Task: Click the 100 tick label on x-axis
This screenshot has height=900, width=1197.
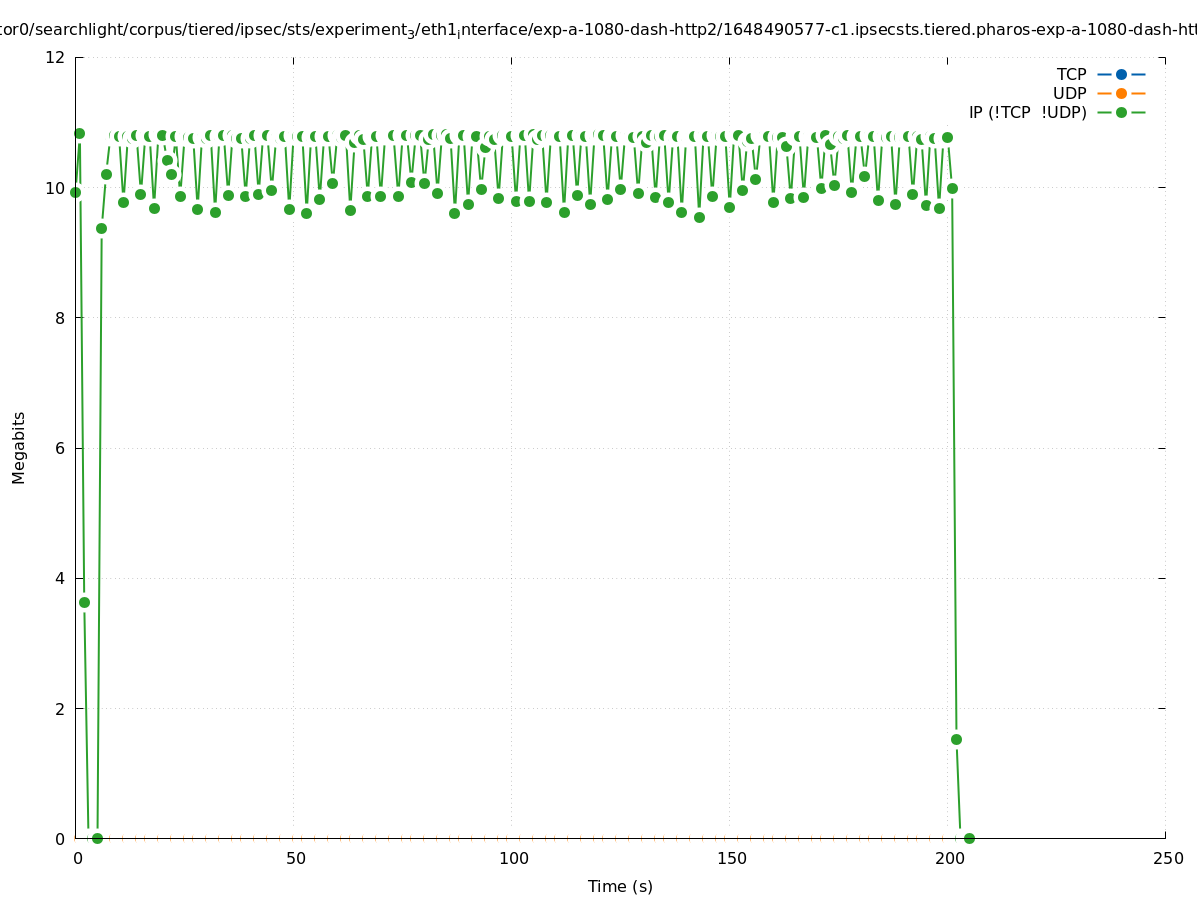Action: 513,858
